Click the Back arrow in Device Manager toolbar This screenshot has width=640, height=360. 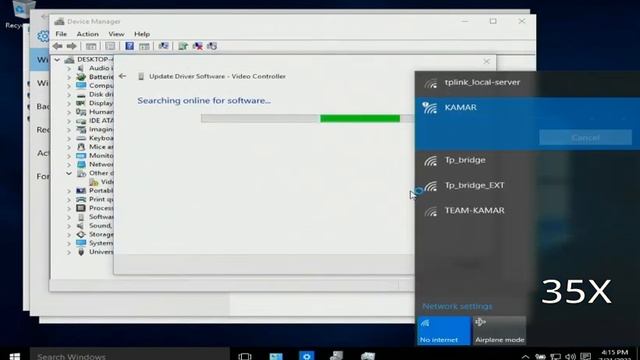point(58,46)
